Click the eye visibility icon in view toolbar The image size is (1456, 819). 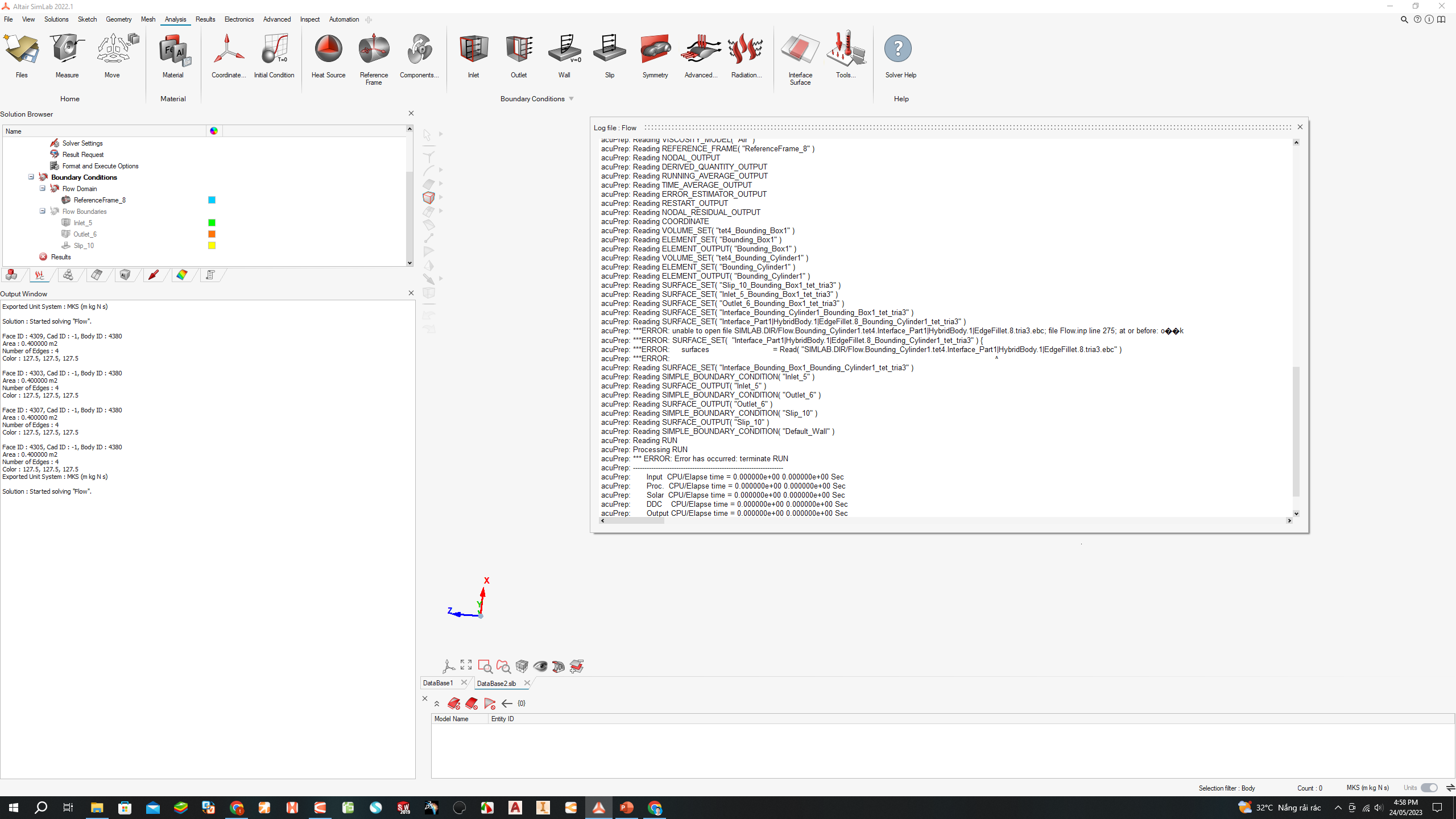(x=540, y=666)
